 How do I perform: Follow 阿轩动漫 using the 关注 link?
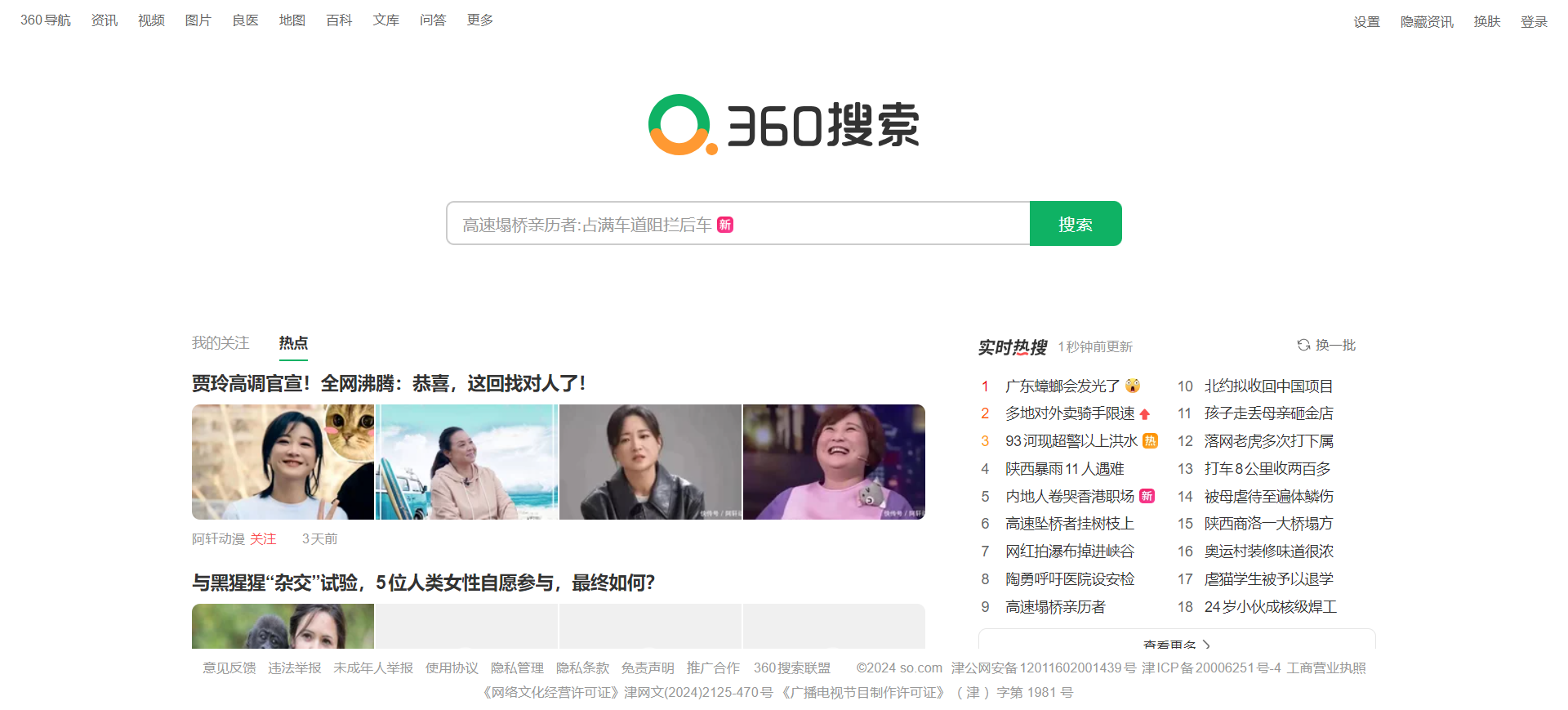pos(263,539)
